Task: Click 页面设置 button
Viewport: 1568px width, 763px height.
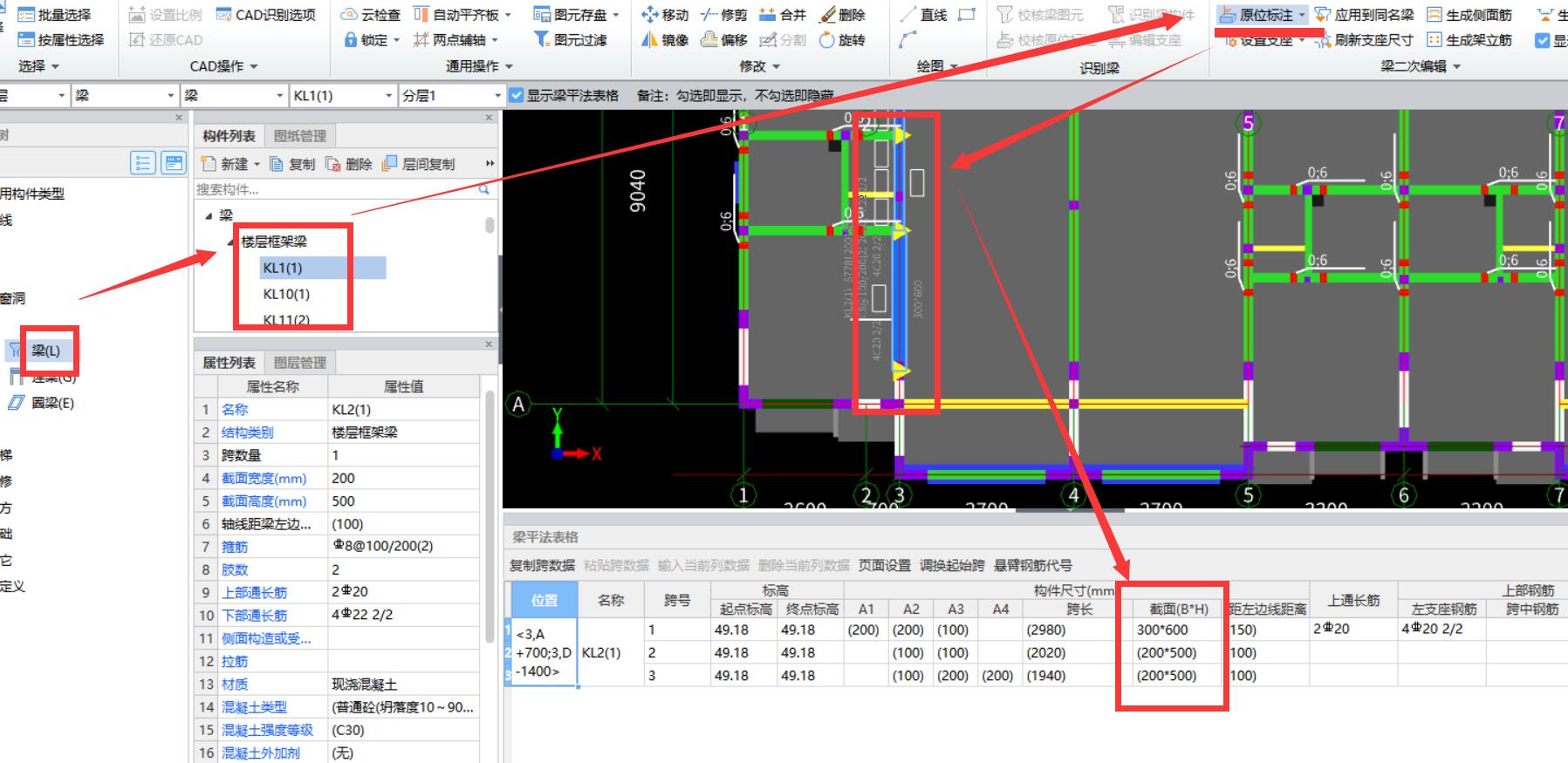Action: click(884, 566)
